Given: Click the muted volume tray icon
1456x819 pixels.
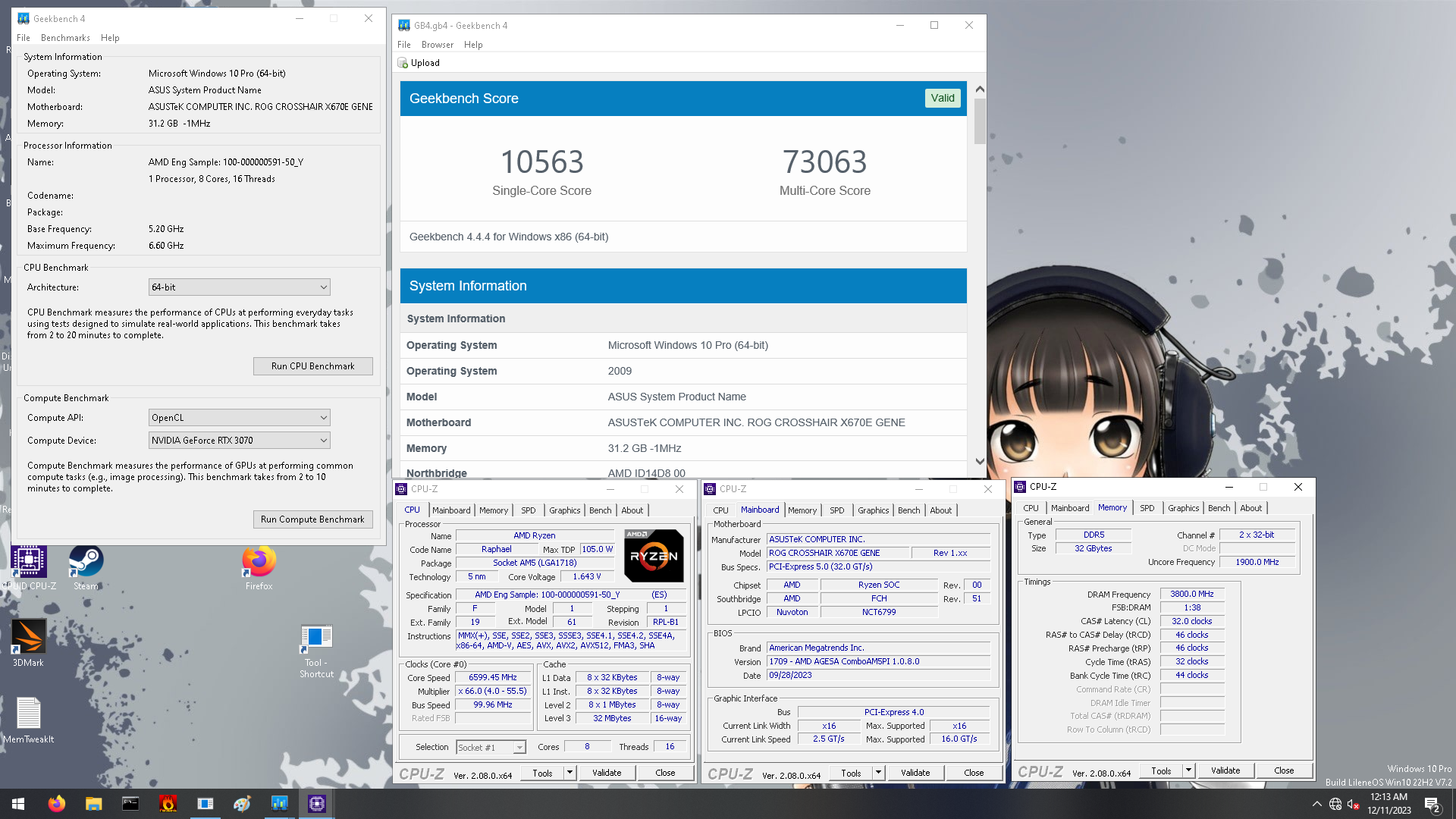Looking at the screenshot, I should pyautogui.click(x=1354, y=804).
